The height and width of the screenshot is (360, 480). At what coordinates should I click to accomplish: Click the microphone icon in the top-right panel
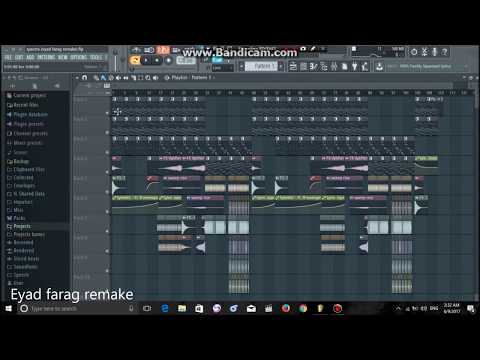tap(434, 52)
